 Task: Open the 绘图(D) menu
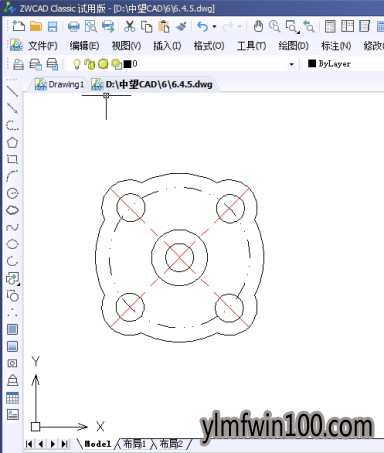[293, 46]
